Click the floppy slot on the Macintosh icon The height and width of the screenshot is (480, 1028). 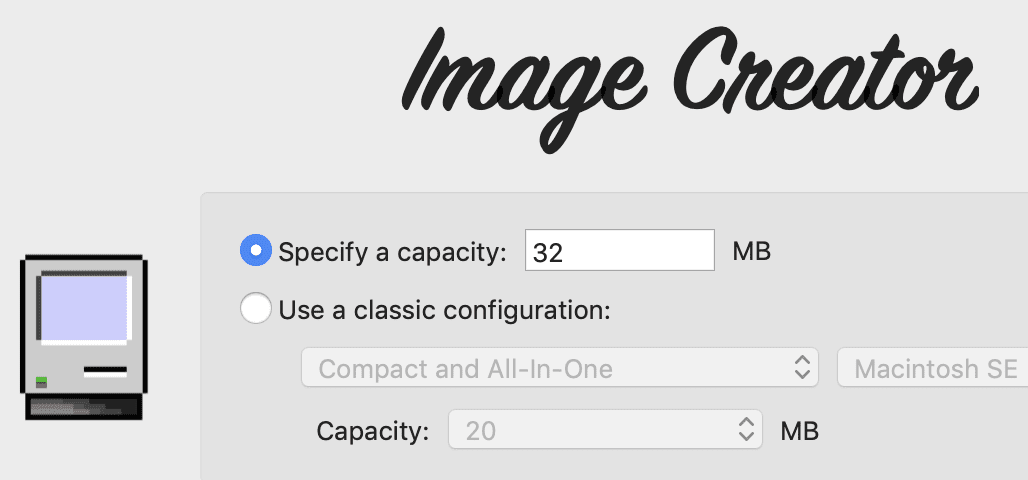click(105, 372)
